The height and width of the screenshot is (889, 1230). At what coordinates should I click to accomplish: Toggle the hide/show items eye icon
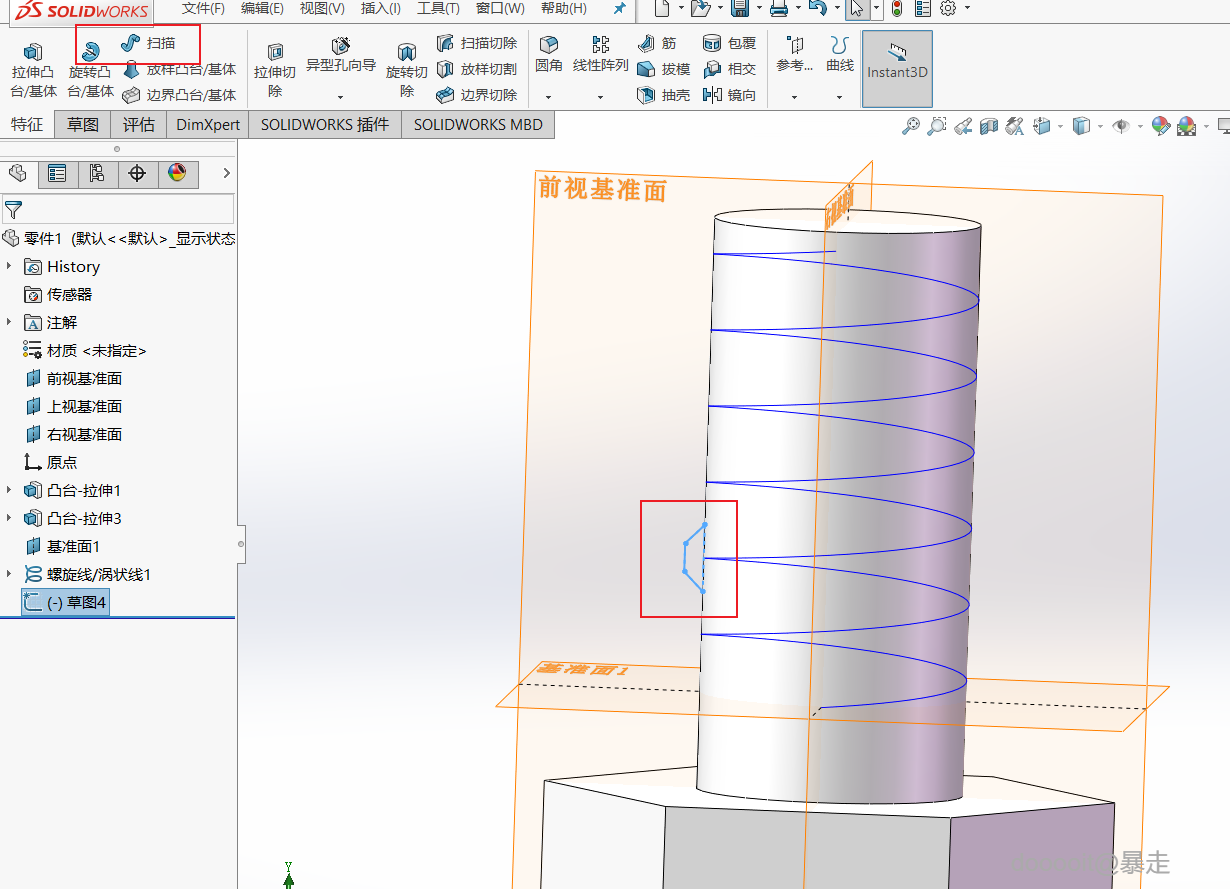1121,126
